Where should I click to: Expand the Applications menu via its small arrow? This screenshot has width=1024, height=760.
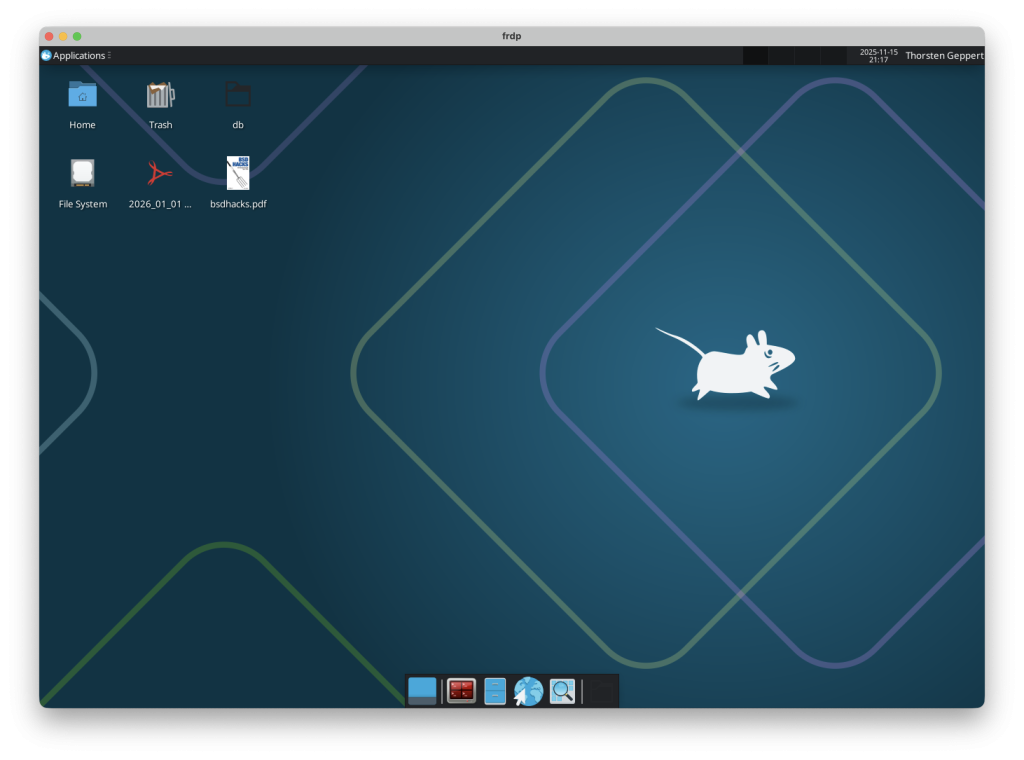click(x=110, y=55)
